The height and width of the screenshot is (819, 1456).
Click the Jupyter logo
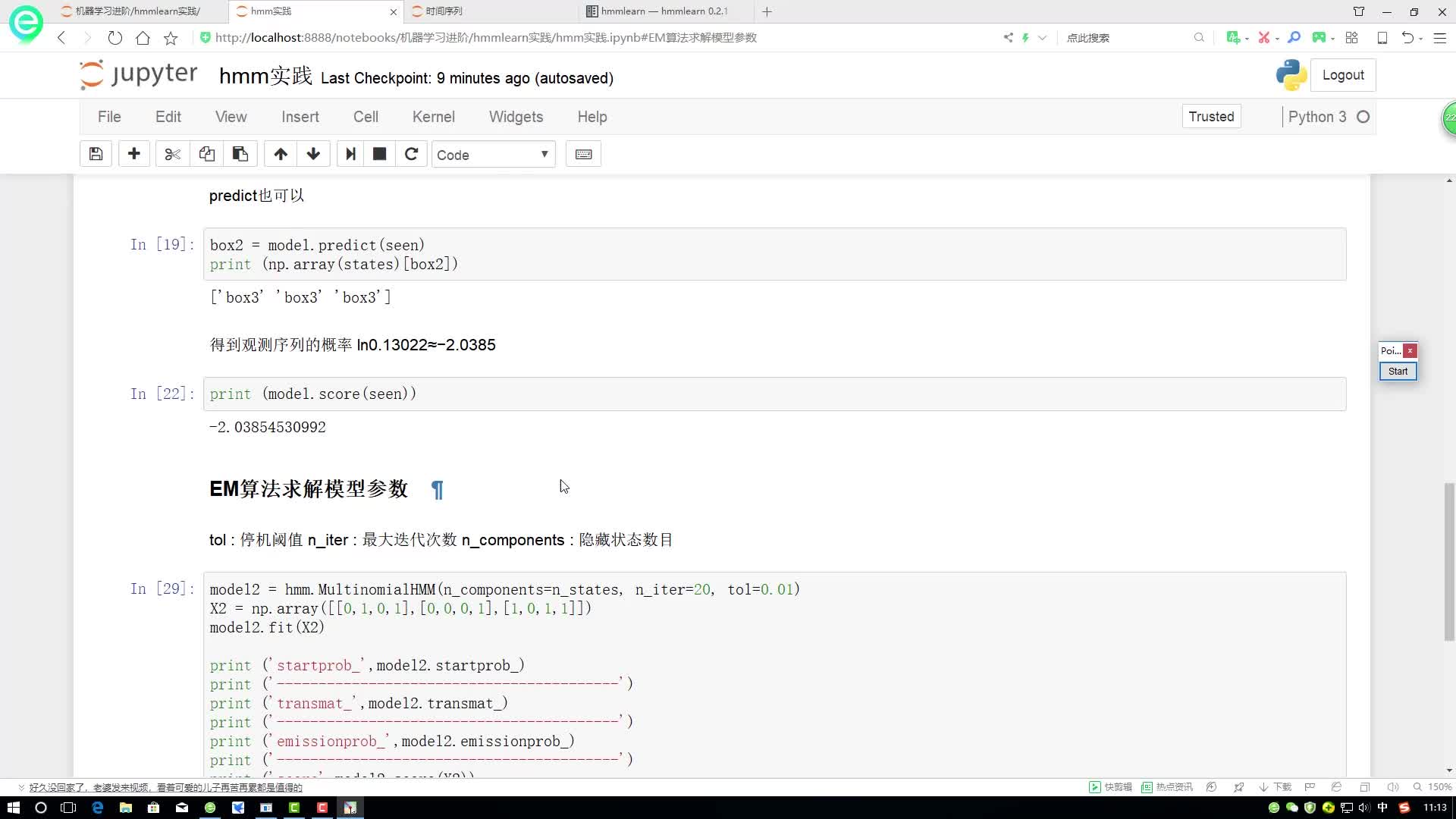139,75
